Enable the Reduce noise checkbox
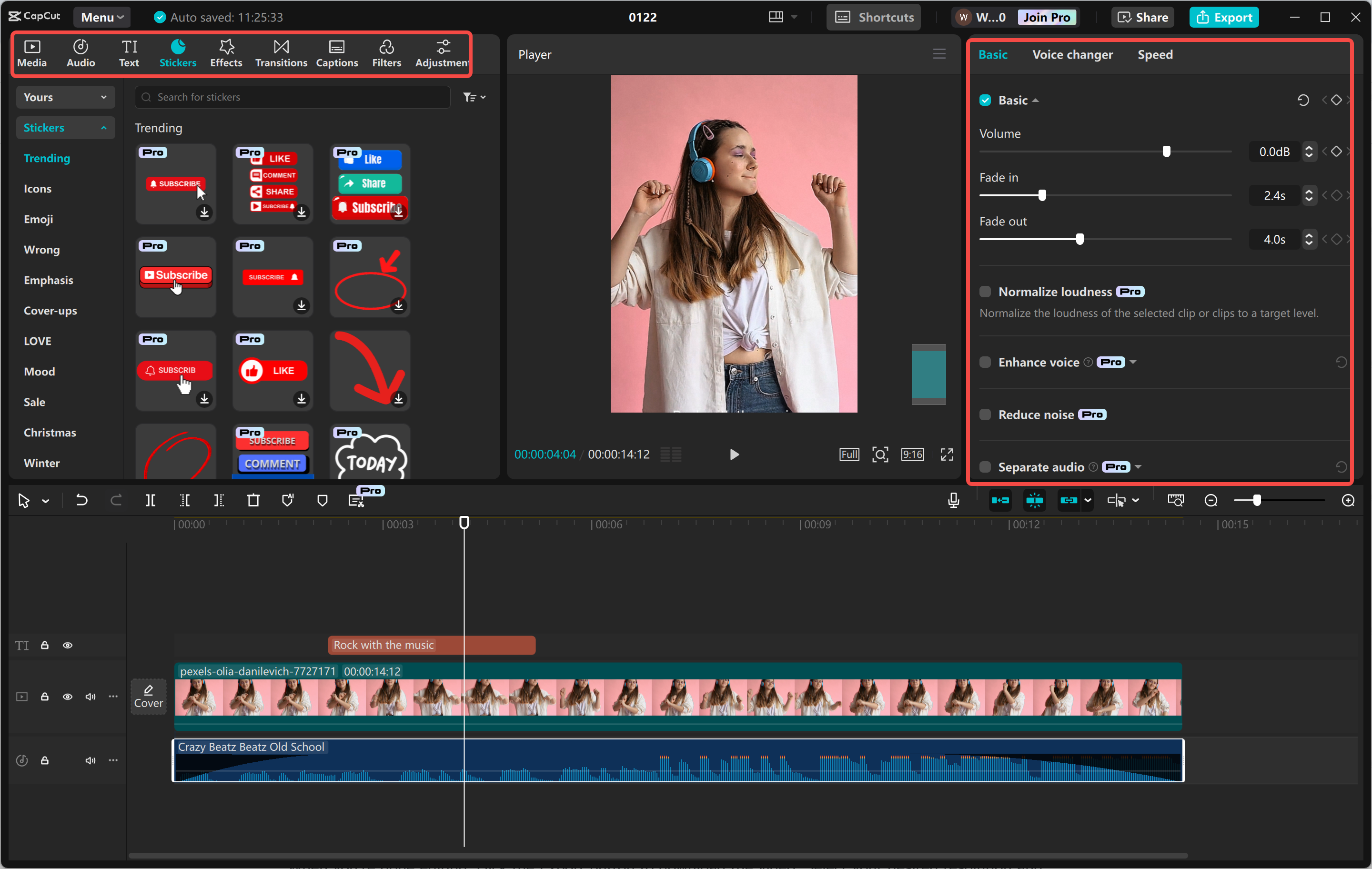This screenshot has width=1372, height=869. click(985, 414)
